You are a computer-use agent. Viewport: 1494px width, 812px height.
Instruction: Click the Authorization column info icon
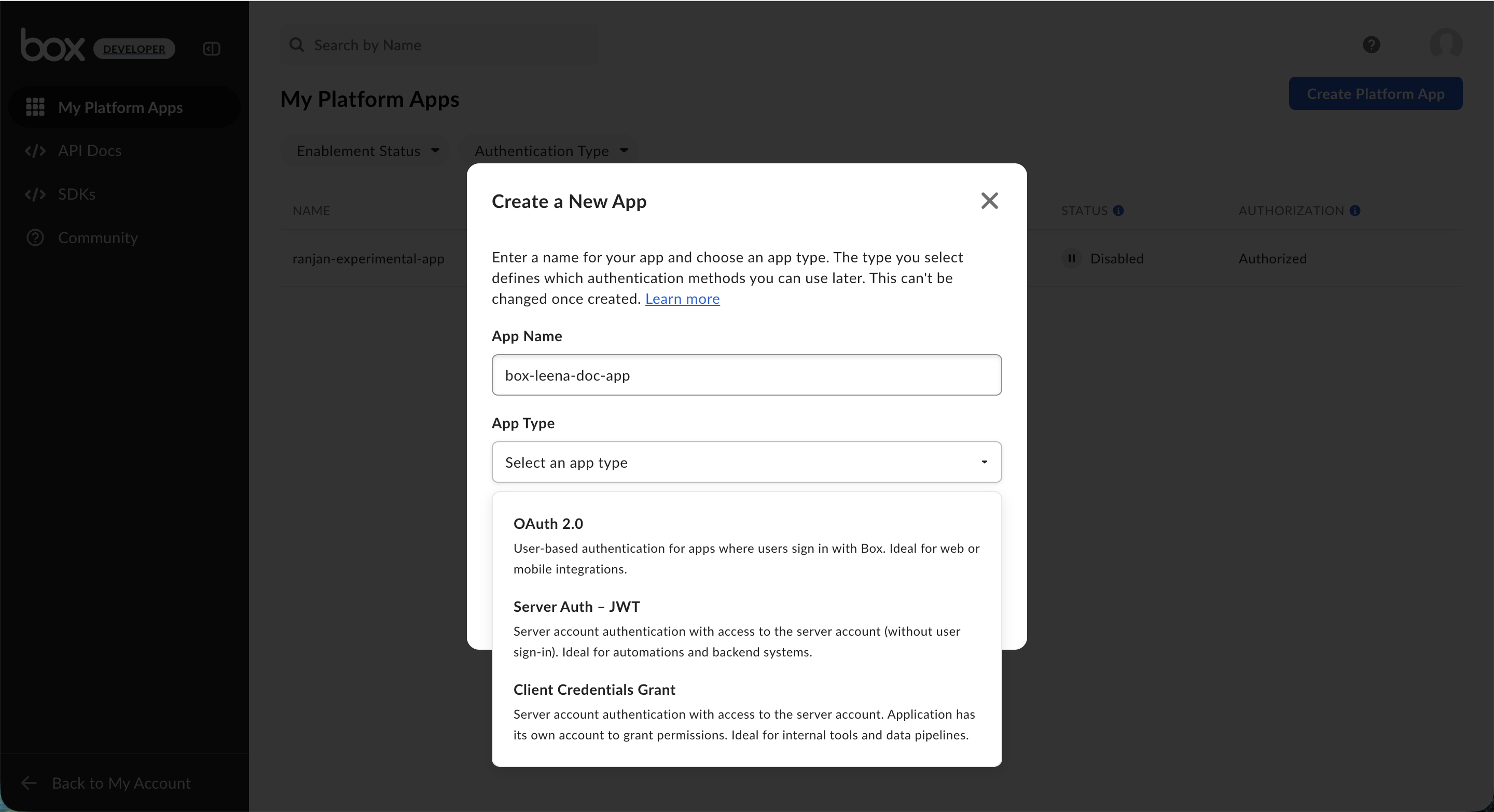(1355, 211)
